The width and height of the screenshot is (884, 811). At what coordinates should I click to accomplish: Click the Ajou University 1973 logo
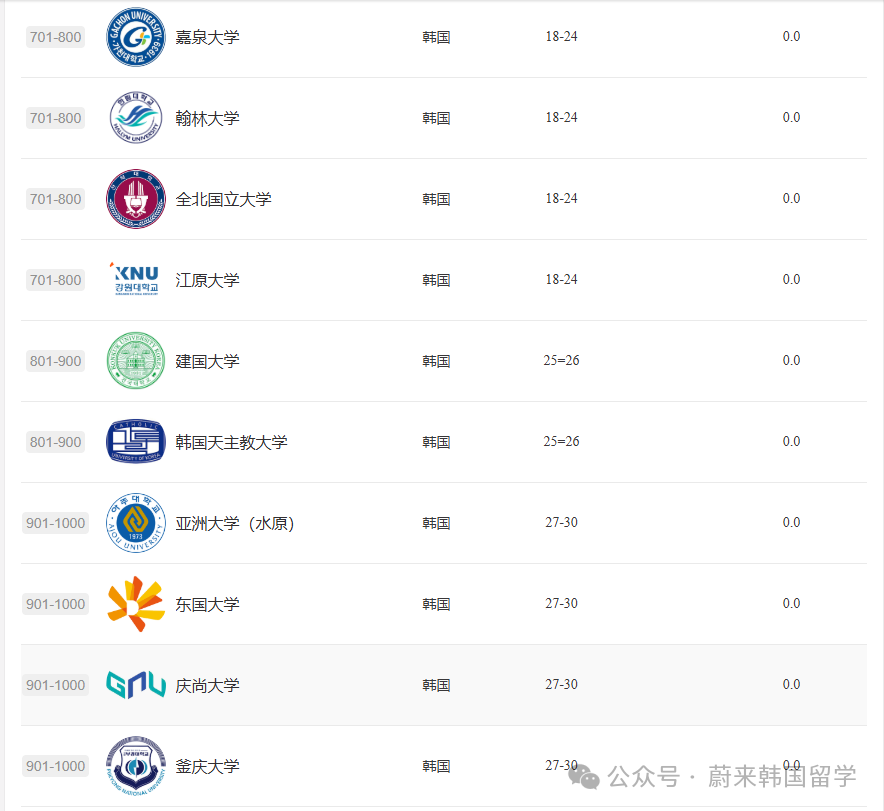click(x=136, y=523)
